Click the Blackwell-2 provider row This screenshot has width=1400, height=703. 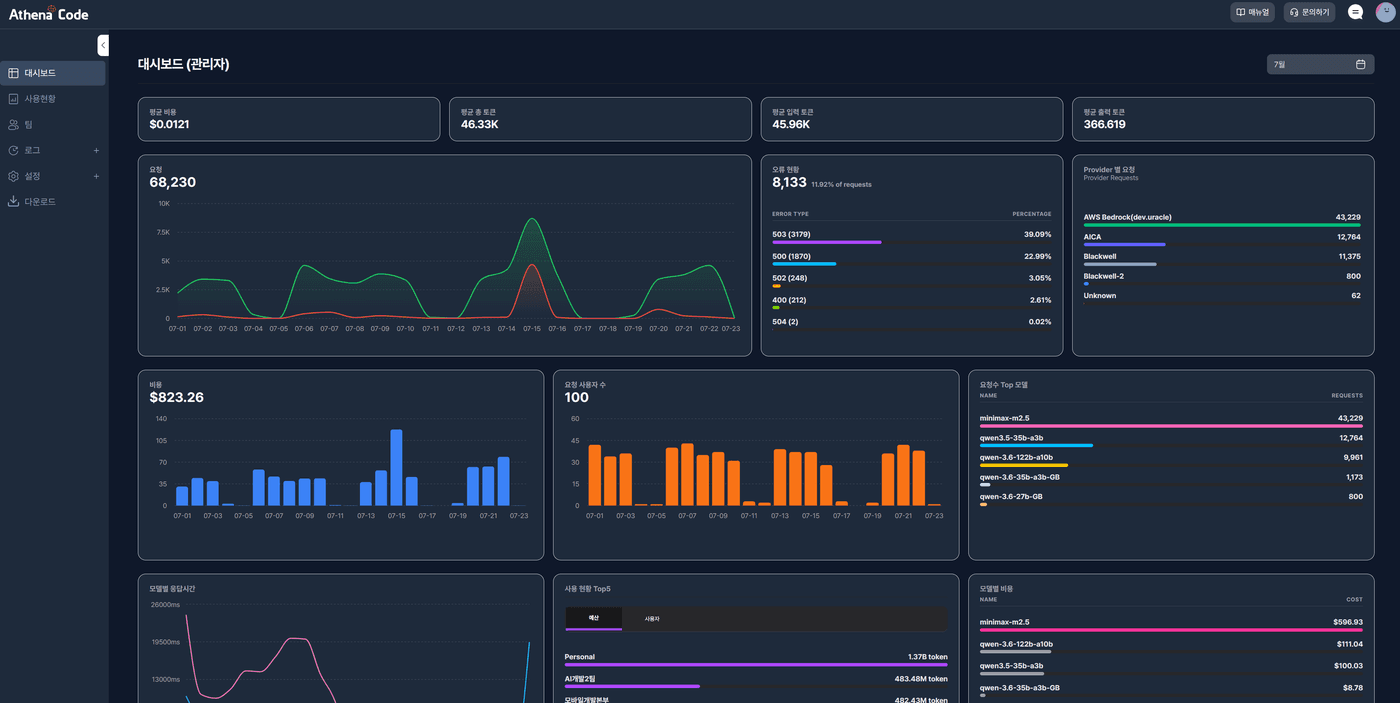tap(1222, 279)
